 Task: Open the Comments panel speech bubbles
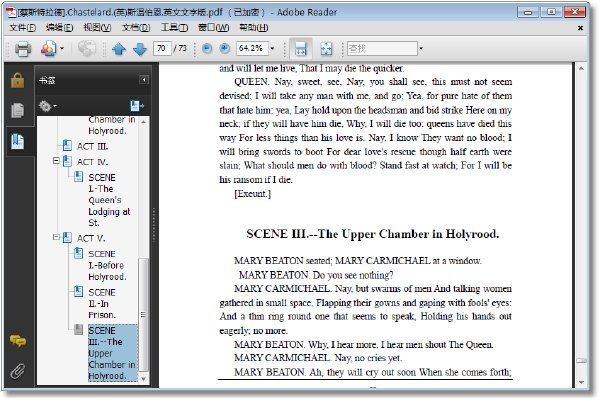[x=18, y=341]
